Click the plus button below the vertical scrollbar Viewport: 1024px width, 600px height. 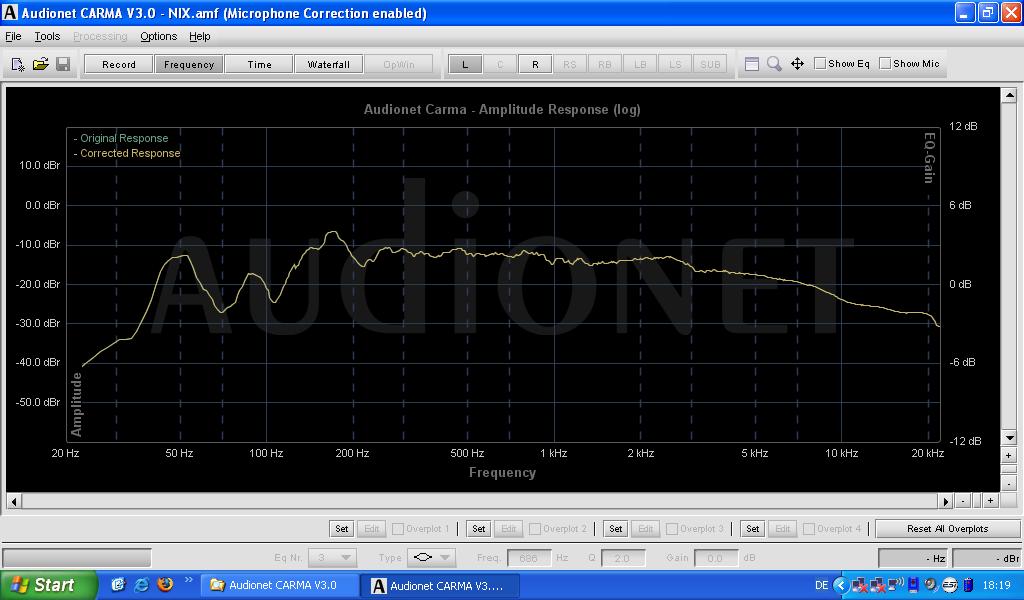pyautogui.click(x=1009, y=455)
